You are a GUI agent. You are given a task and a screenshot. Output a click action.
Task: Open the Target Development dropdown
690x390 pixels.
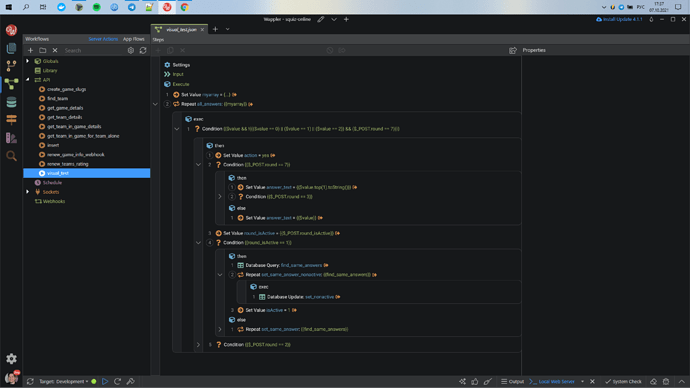[64, 382]
